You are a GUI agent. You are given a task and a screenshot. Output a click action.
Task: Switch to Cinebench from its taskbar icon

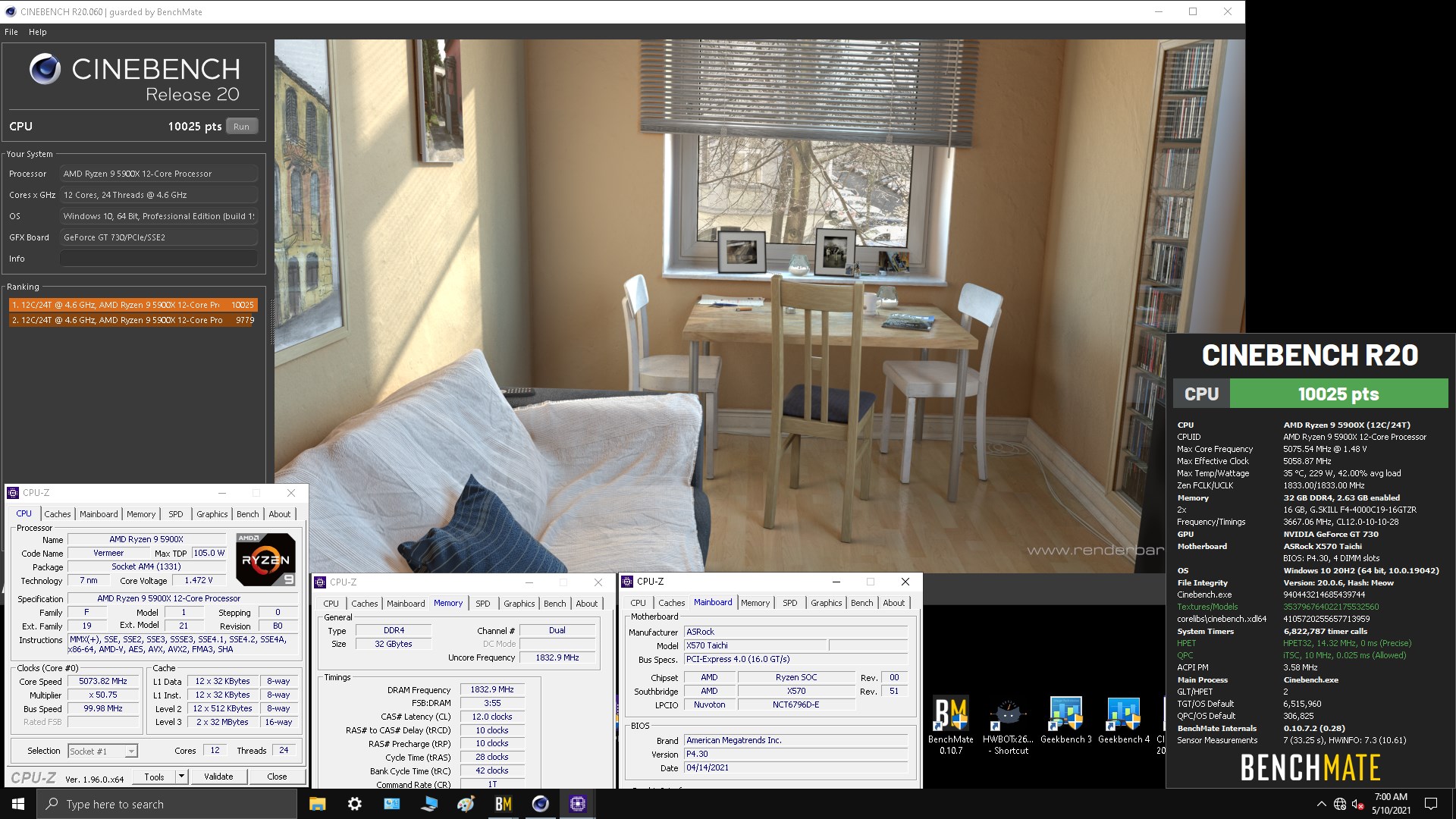pos(541,804)
